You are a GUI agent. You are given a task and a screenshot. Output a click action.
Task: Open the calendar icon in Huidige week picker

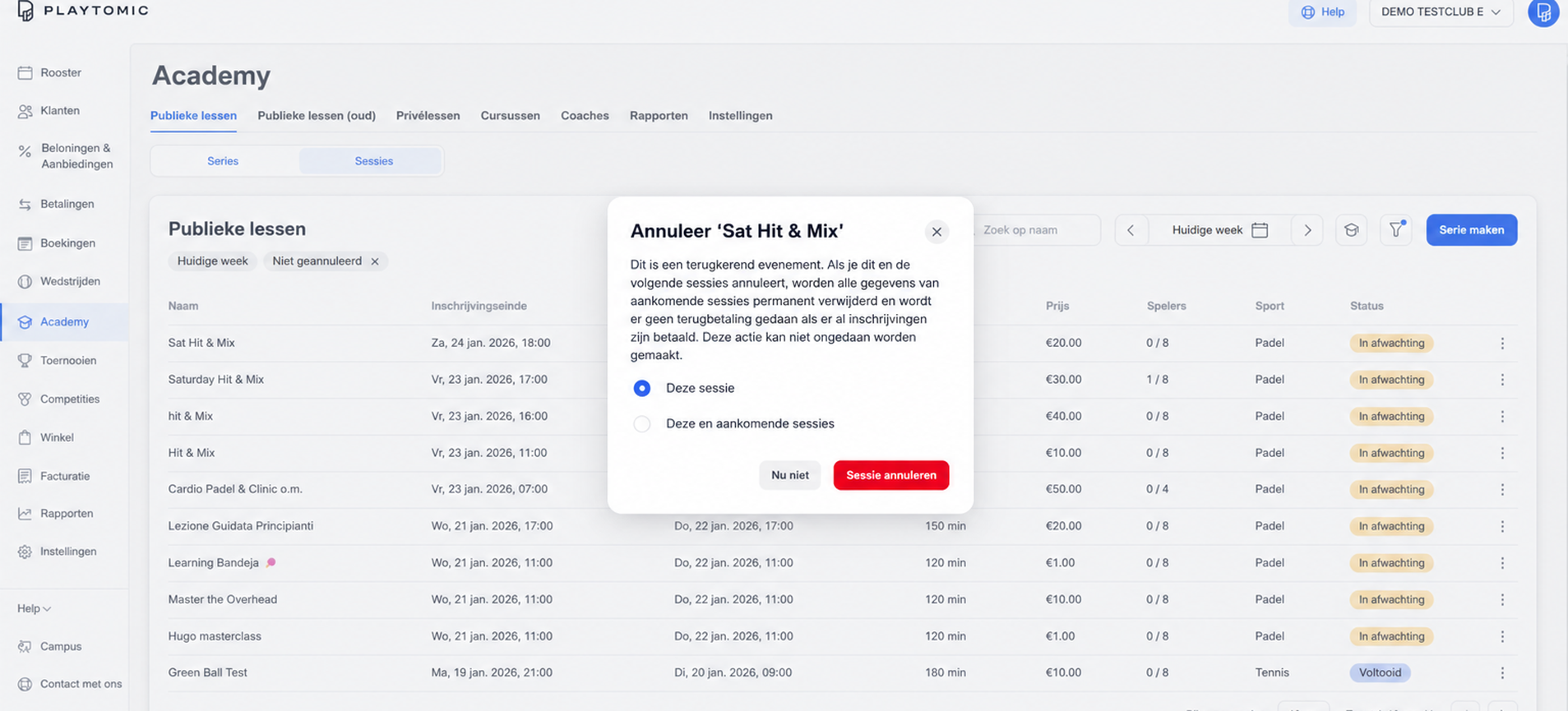click(x=1260, y=230)
